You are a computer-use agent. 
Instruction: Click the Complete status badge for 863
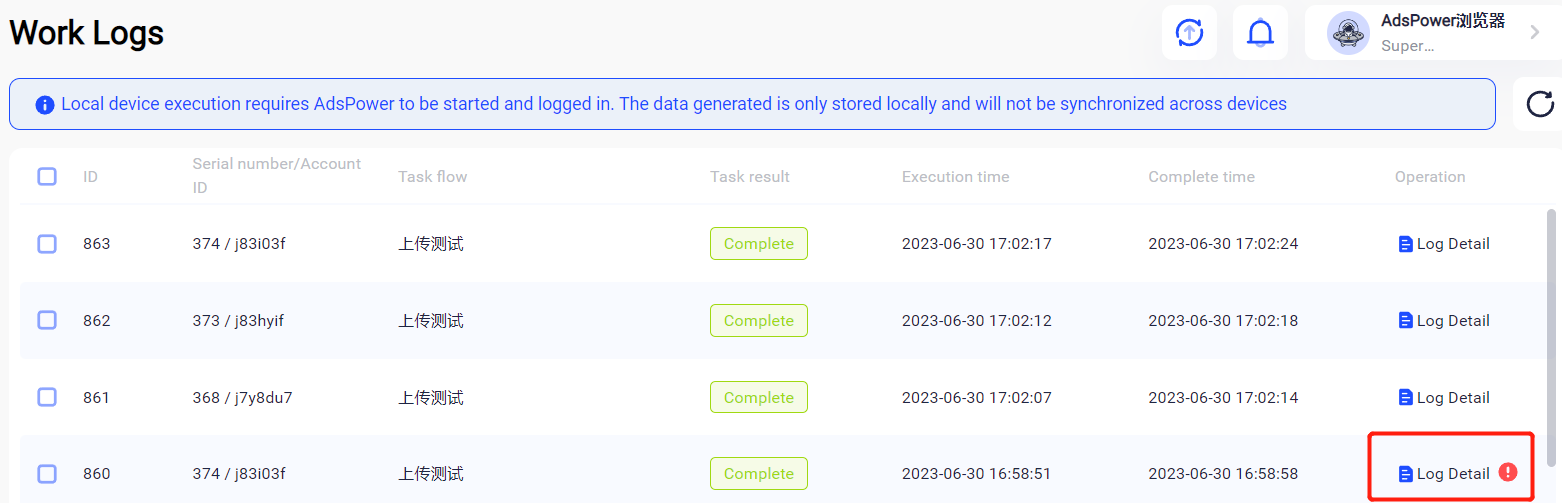click(x=758, y=244)
